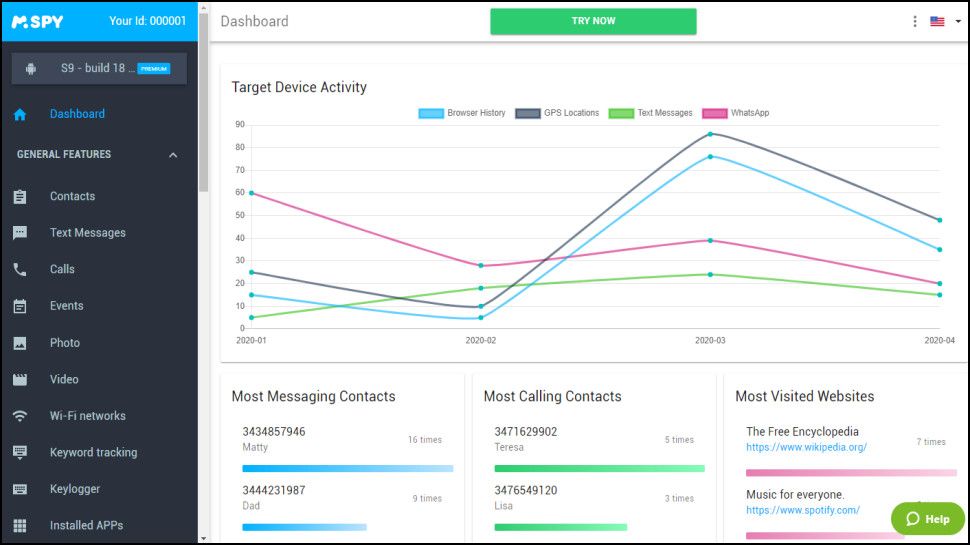Viewport: 970px width, 545px height.
Task: Collapse the General Features section
Action: (x=173, y=155)
